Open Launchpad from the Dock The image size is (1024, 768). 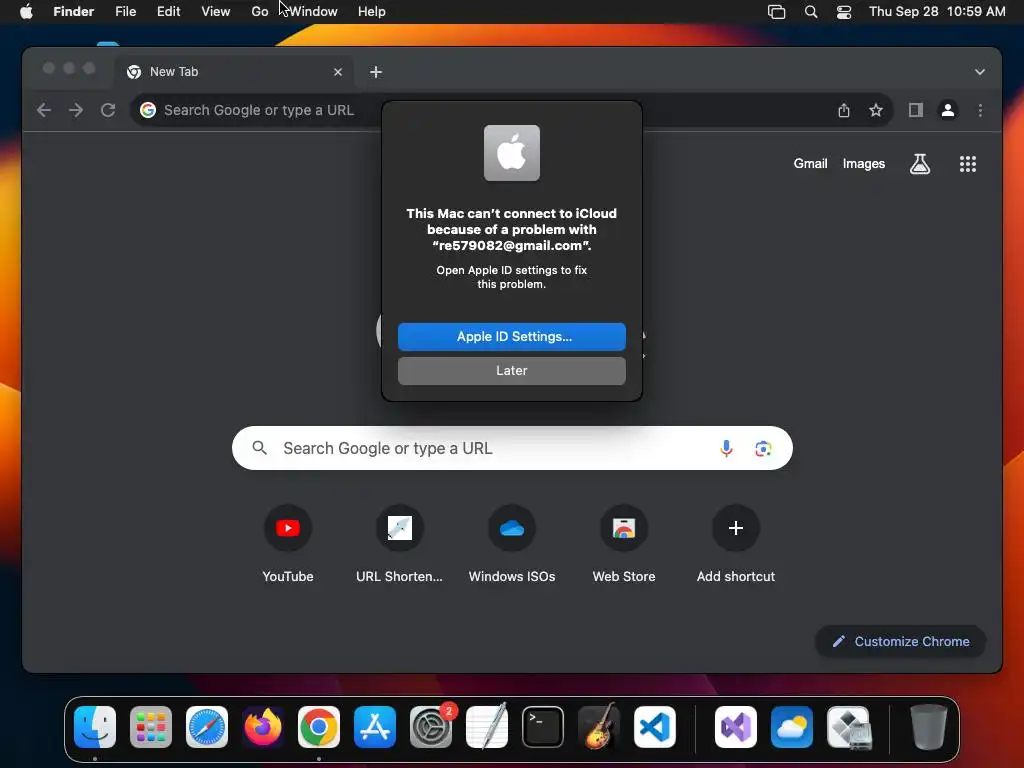[151, 727]
